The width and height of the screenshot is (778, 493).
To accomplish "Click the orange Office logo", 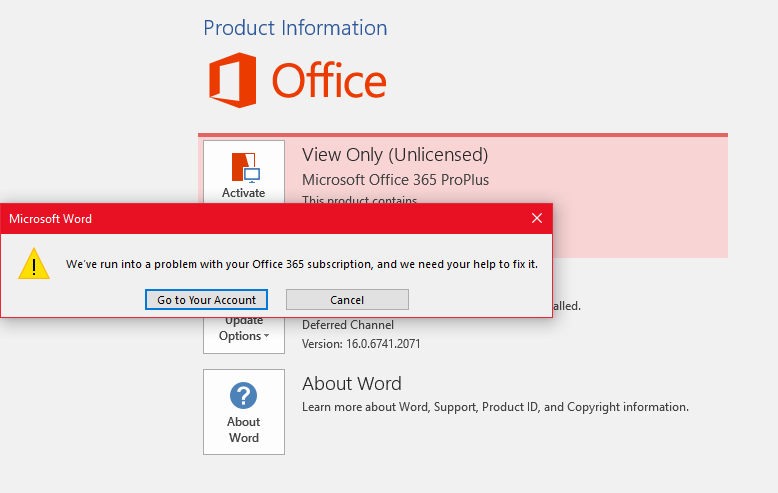I will [298, 80].
